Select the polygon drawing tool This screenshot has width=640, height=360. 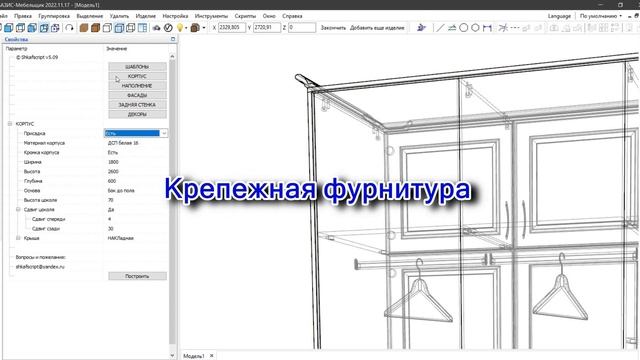475,28
